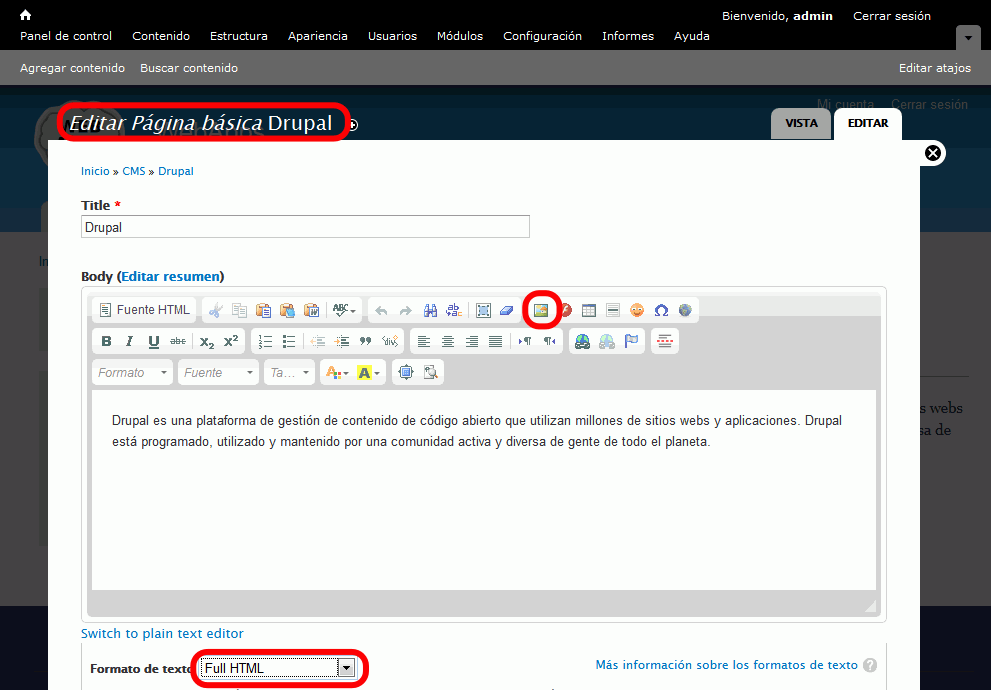The height and width of the screenshot is (690, 991).
Task: Center align text
Action: (x=447, y=341)
